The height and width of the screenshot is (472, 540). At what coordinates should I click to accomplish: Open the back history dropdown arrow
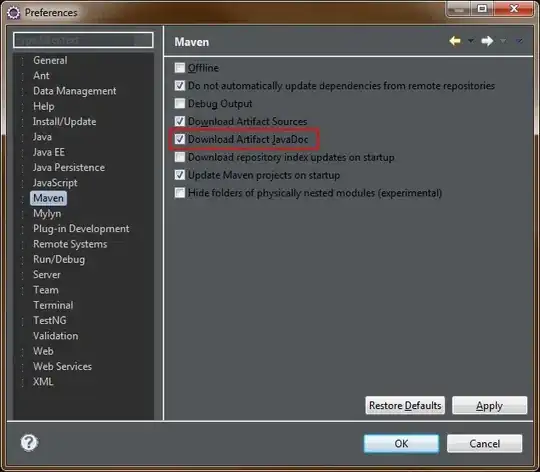[x=471, y=41]
